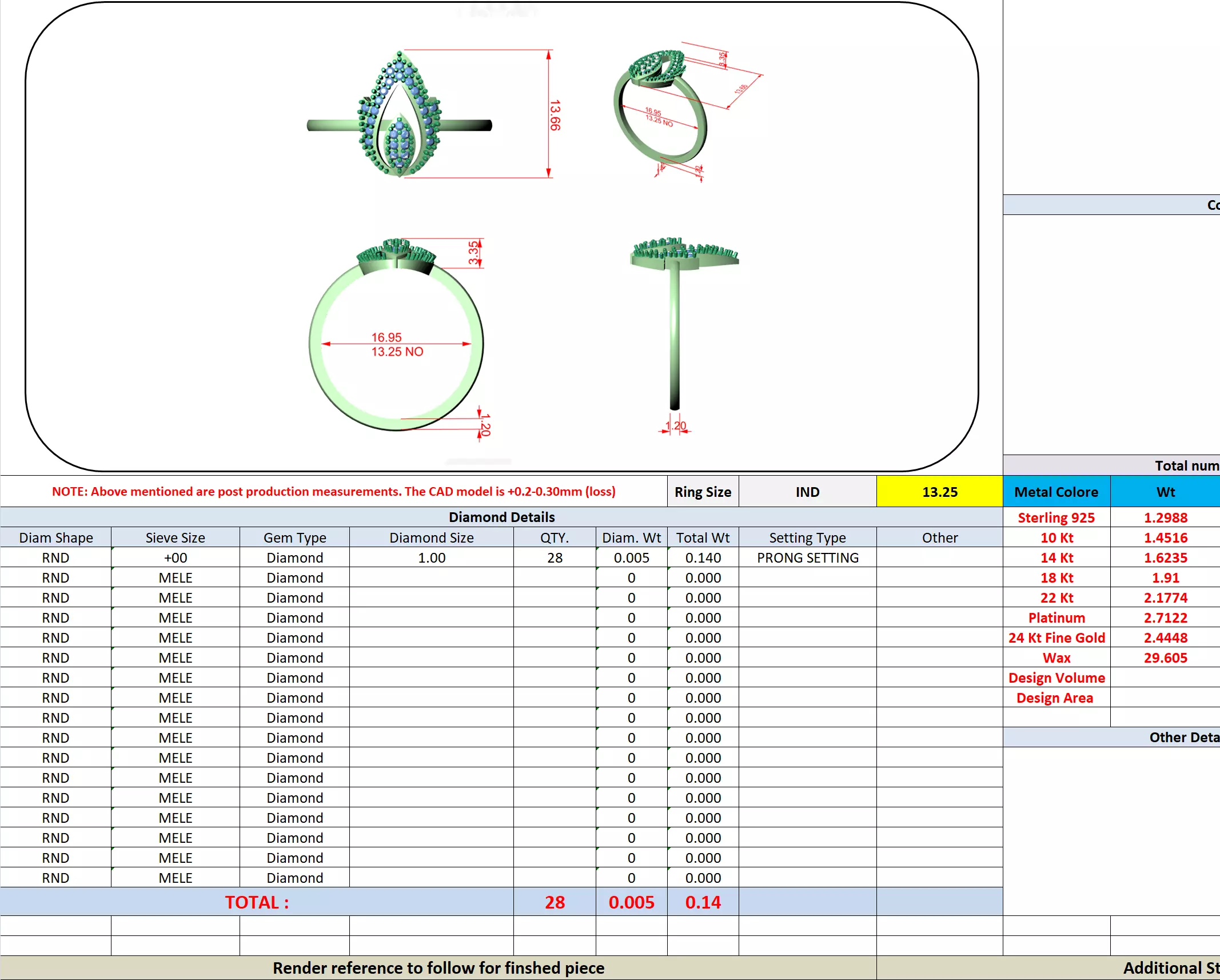Click the Platinum weight value 2.7122

pyautogui.click(x=1165, y=618)
